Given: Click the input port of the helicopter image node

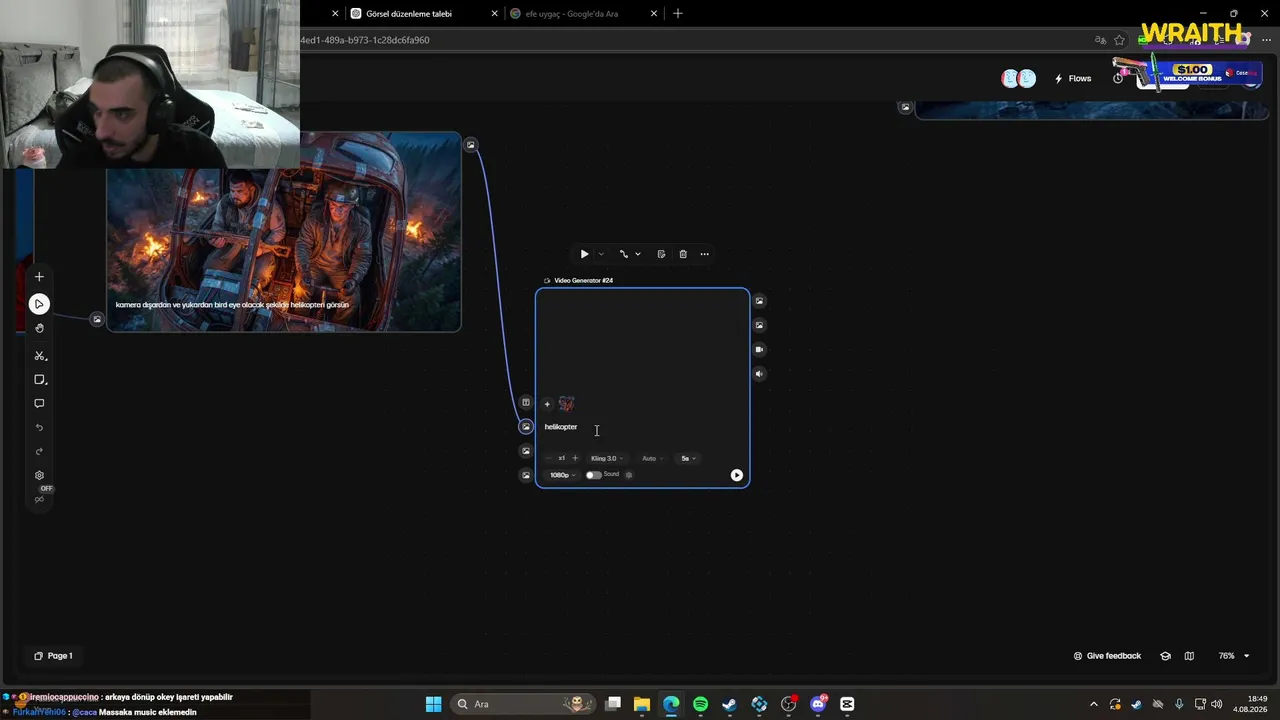Looking at the screenshot, I should pos(97,320).
